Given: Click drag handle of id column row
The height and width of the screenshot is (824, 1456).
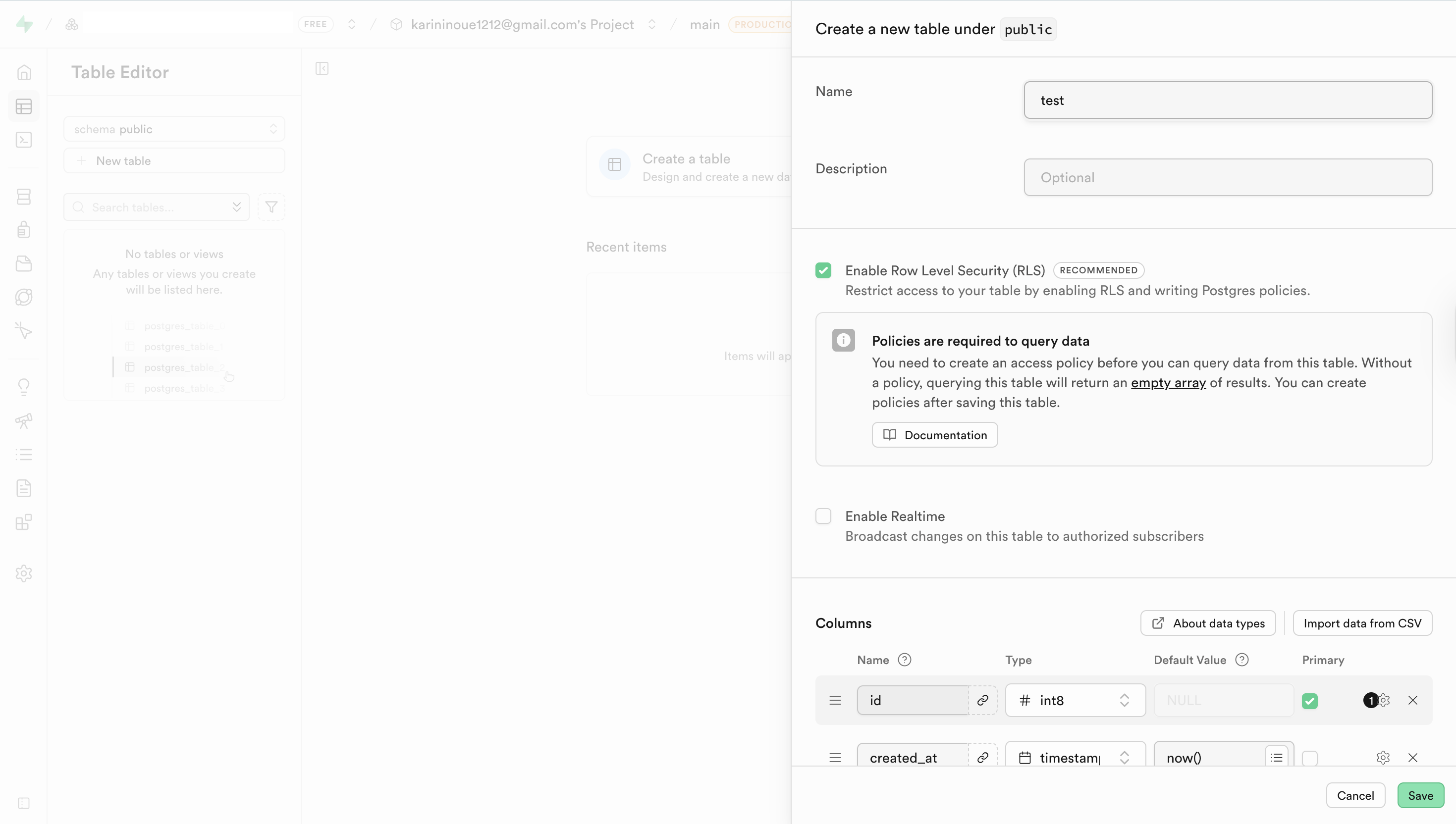Looking at the screenshot, I should pyautogui.click(x=835, y=700).
